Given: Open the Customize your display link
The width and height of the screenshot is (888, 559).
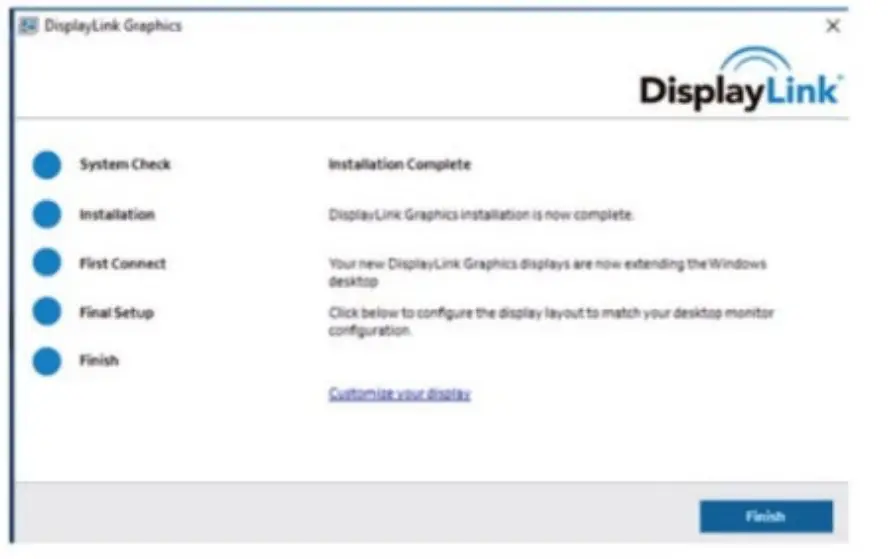Looking at the screenshot, I should point(399,394).
